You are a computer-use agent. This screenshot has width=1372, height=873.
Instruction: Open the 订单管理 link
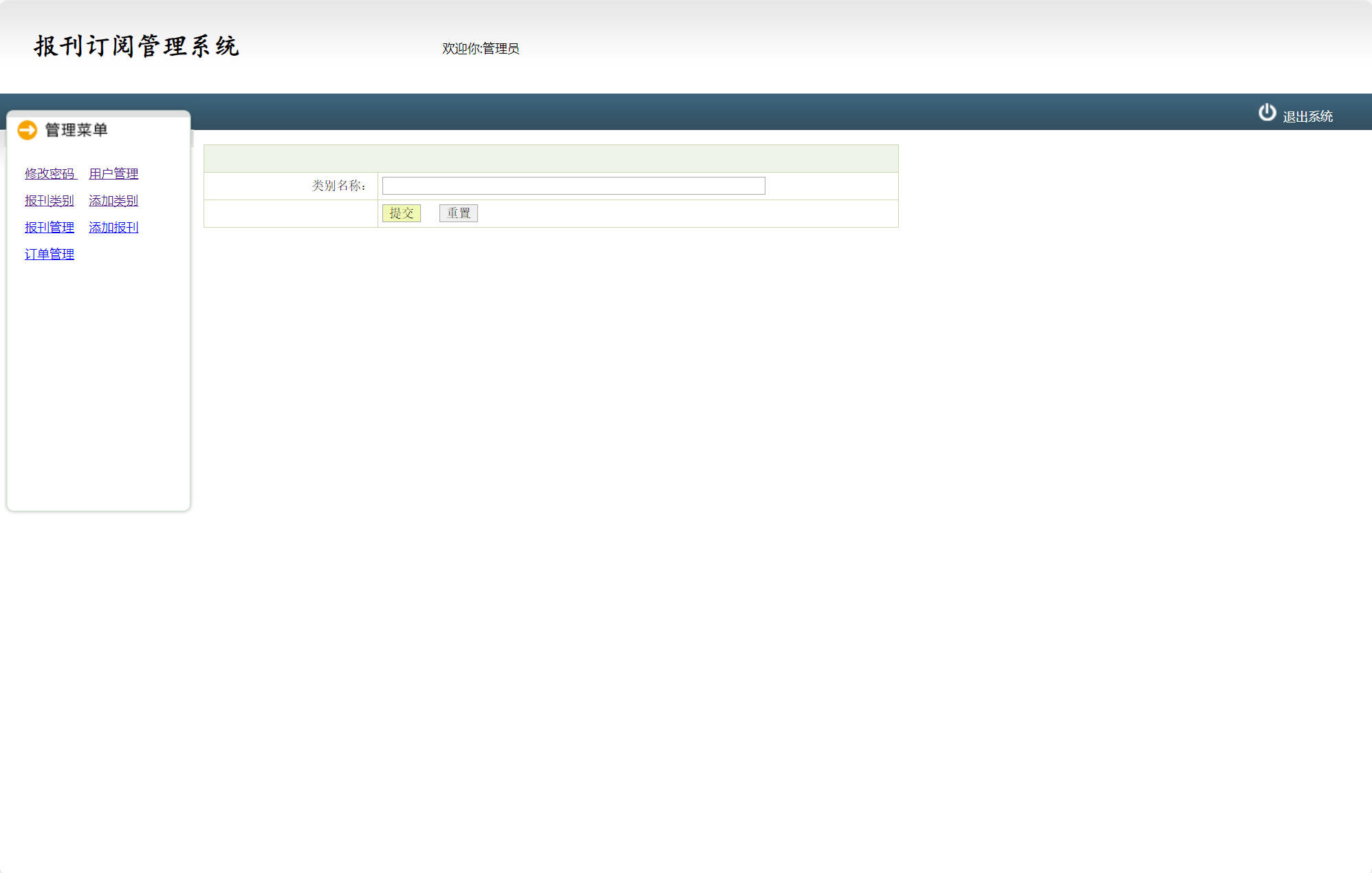point(50,255)
